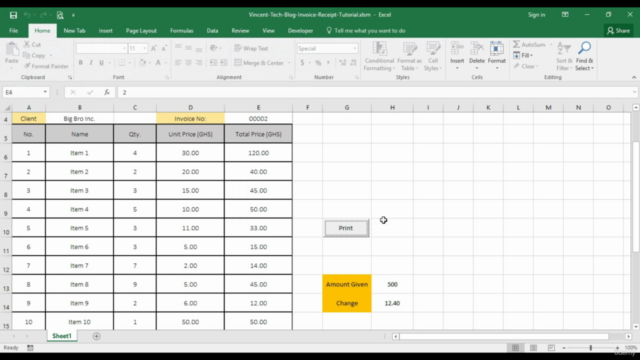Open the File tab
640x360 pixels.
tap(13, 31)
